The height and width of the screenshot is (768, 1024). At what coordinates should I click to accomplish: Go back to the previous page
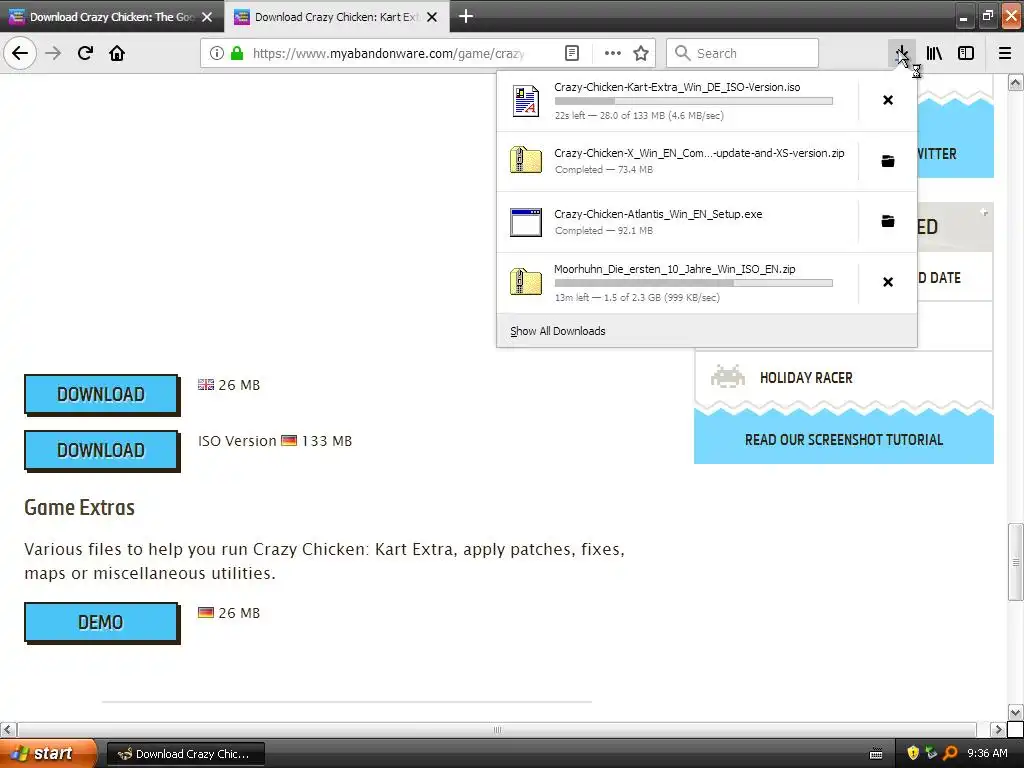coord(20,53)
